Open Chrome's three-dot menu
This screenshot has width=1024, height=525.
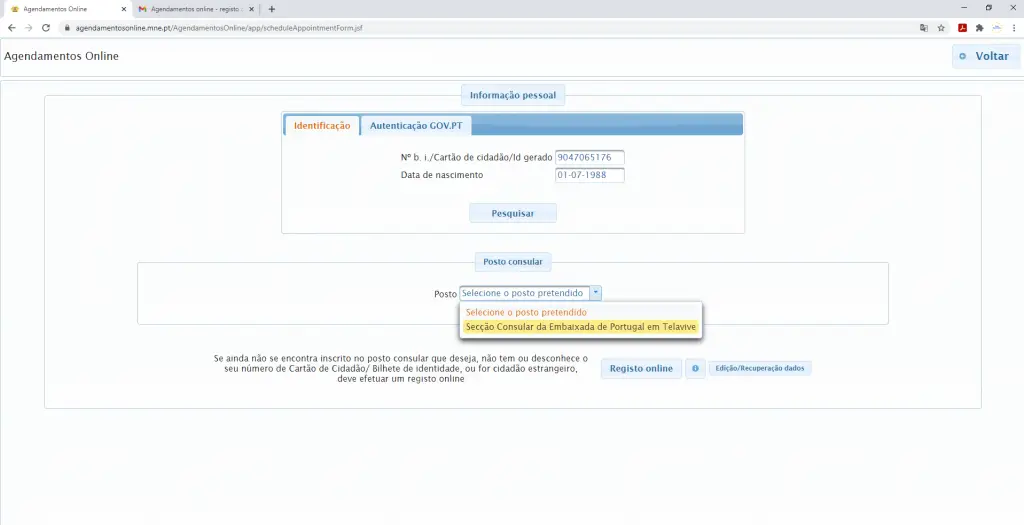click(1013, 28)
